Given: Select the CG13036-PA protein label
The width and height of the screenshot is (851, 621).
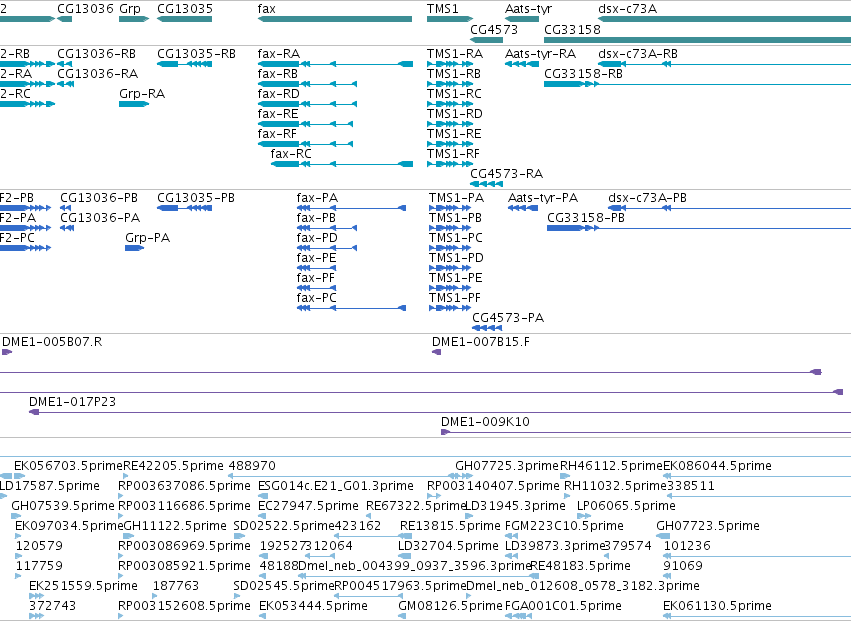Looking at the screenshot, I should pyautogui.click(x=100, y=218).
